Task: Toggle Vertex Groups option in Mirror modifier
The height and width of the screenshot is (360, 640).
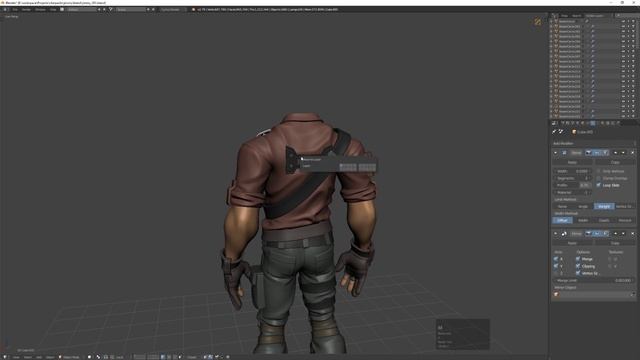Action: [578, 273]
